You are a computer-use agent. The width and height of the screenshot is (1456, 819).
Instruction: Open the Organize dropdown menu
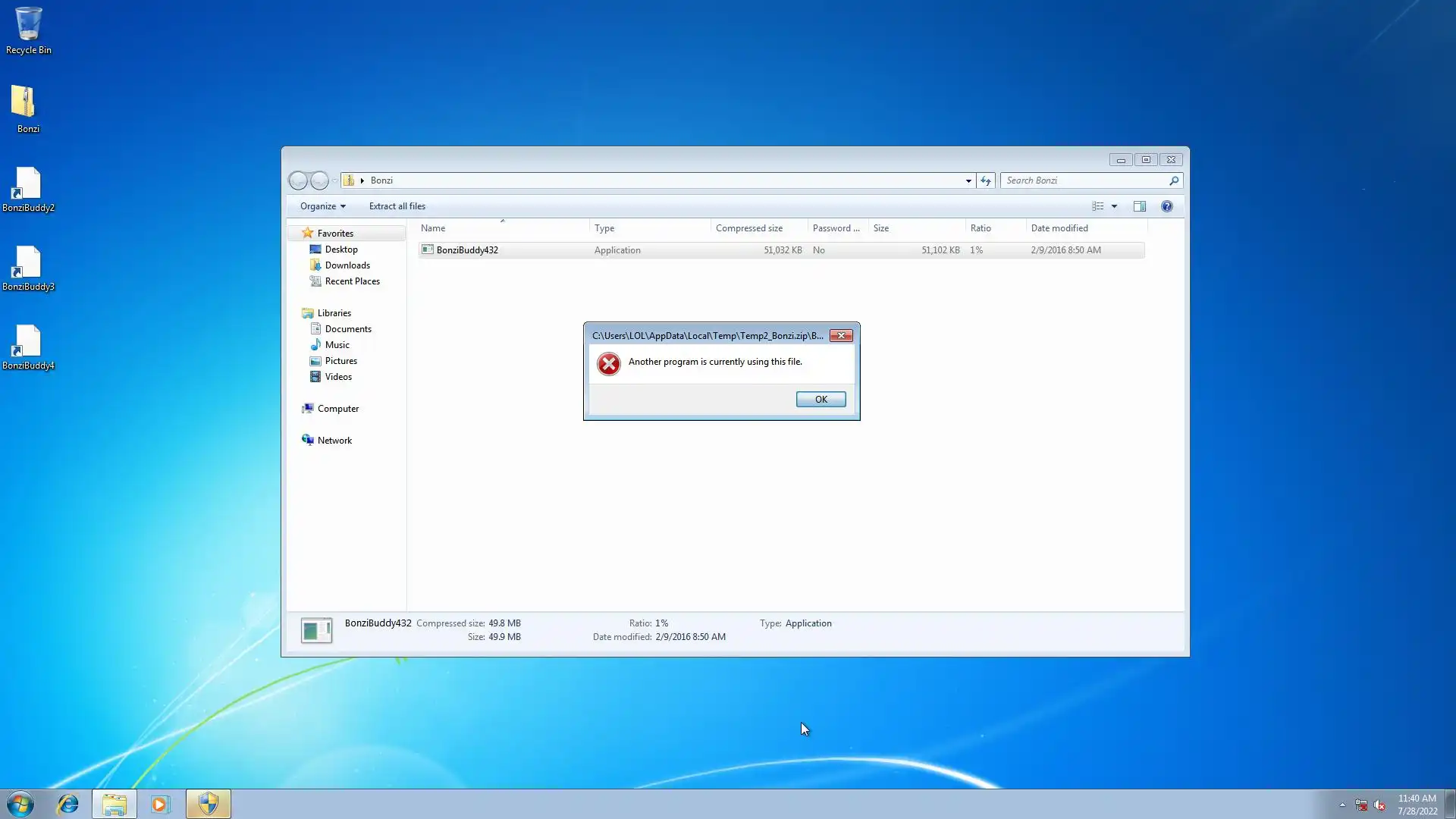[x=322, y=206]
